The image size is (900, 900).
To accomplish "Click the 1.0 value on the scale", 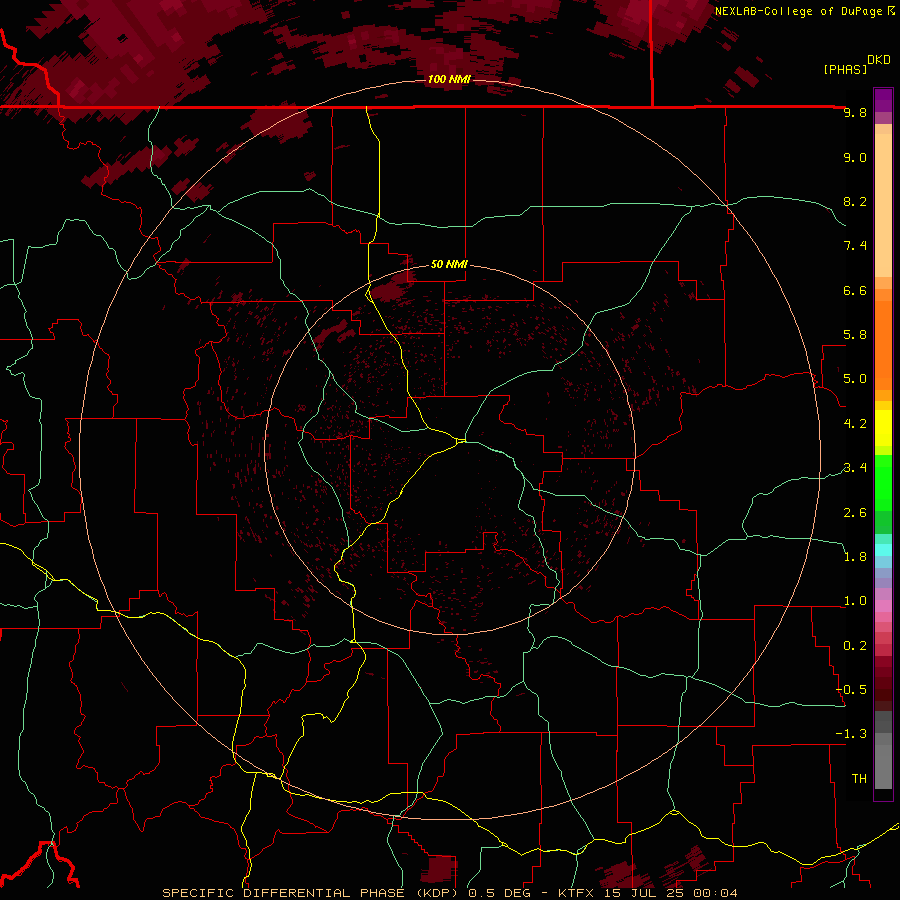I will coord(855,601).
